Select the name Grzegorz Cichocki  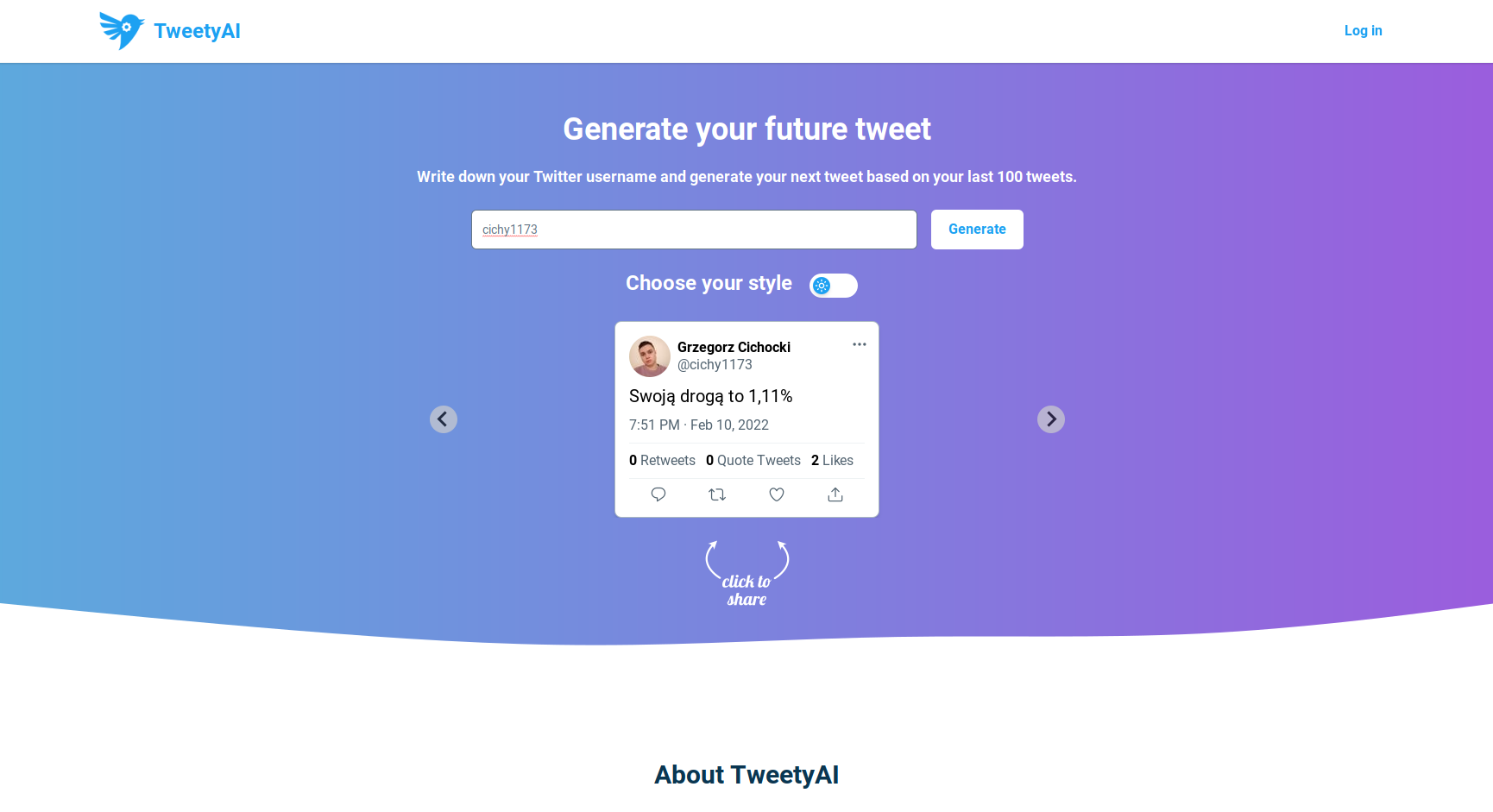point(733,347)
